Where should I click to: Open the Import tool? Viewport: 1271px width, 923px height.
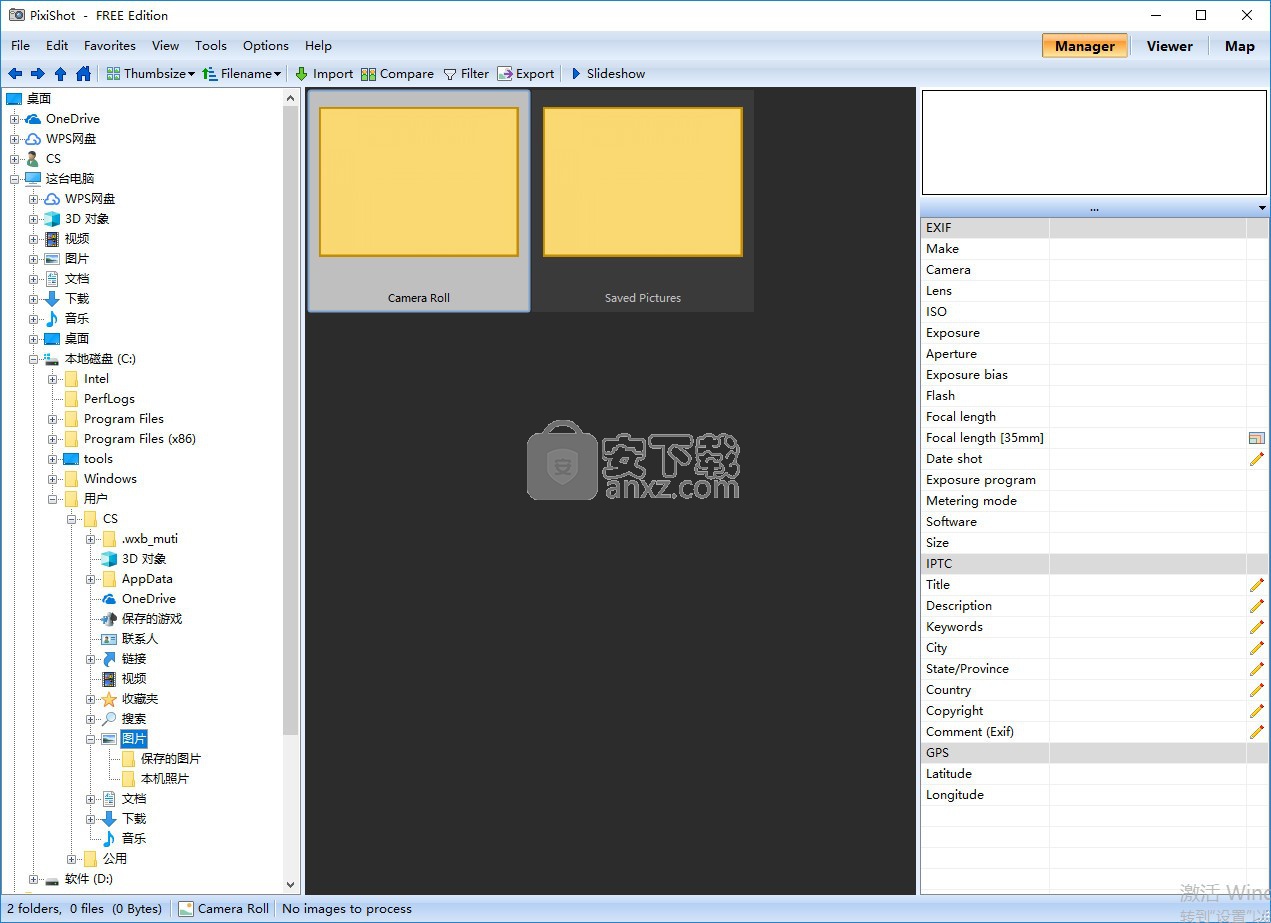coord(324,74)
